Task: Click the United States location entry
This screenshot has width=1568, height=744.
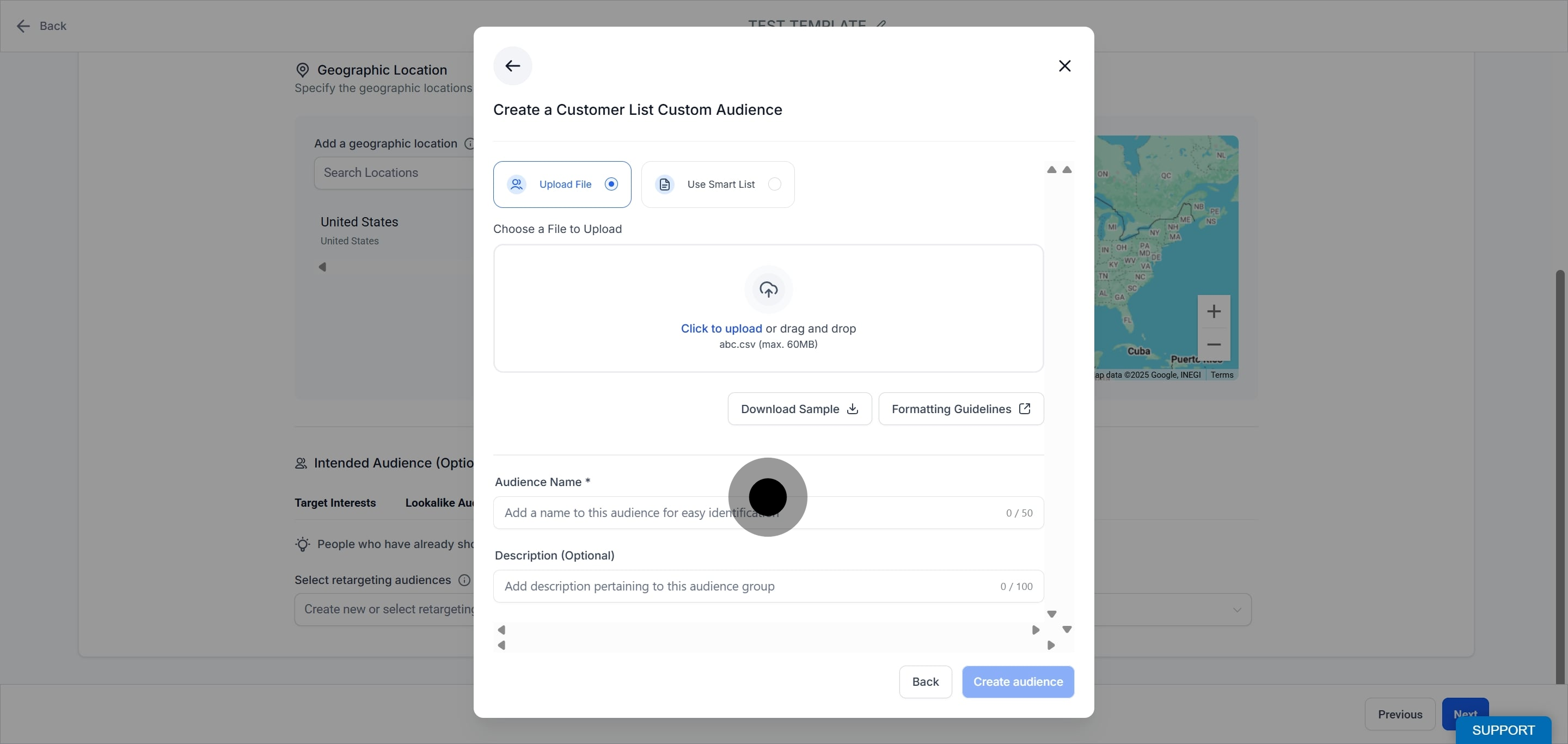Action: [x=359, y=230]
